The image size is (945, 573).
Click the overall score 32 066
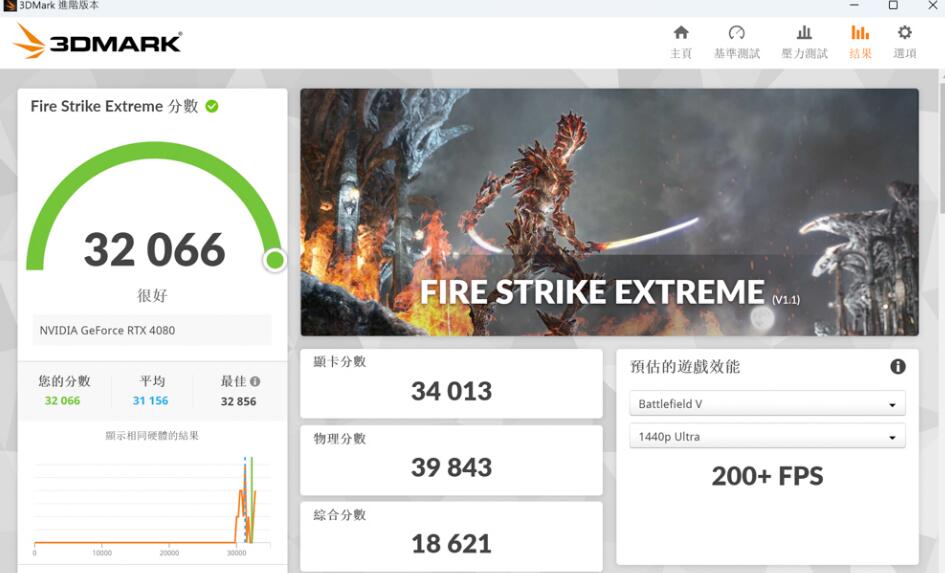click(x=155, y=249)
